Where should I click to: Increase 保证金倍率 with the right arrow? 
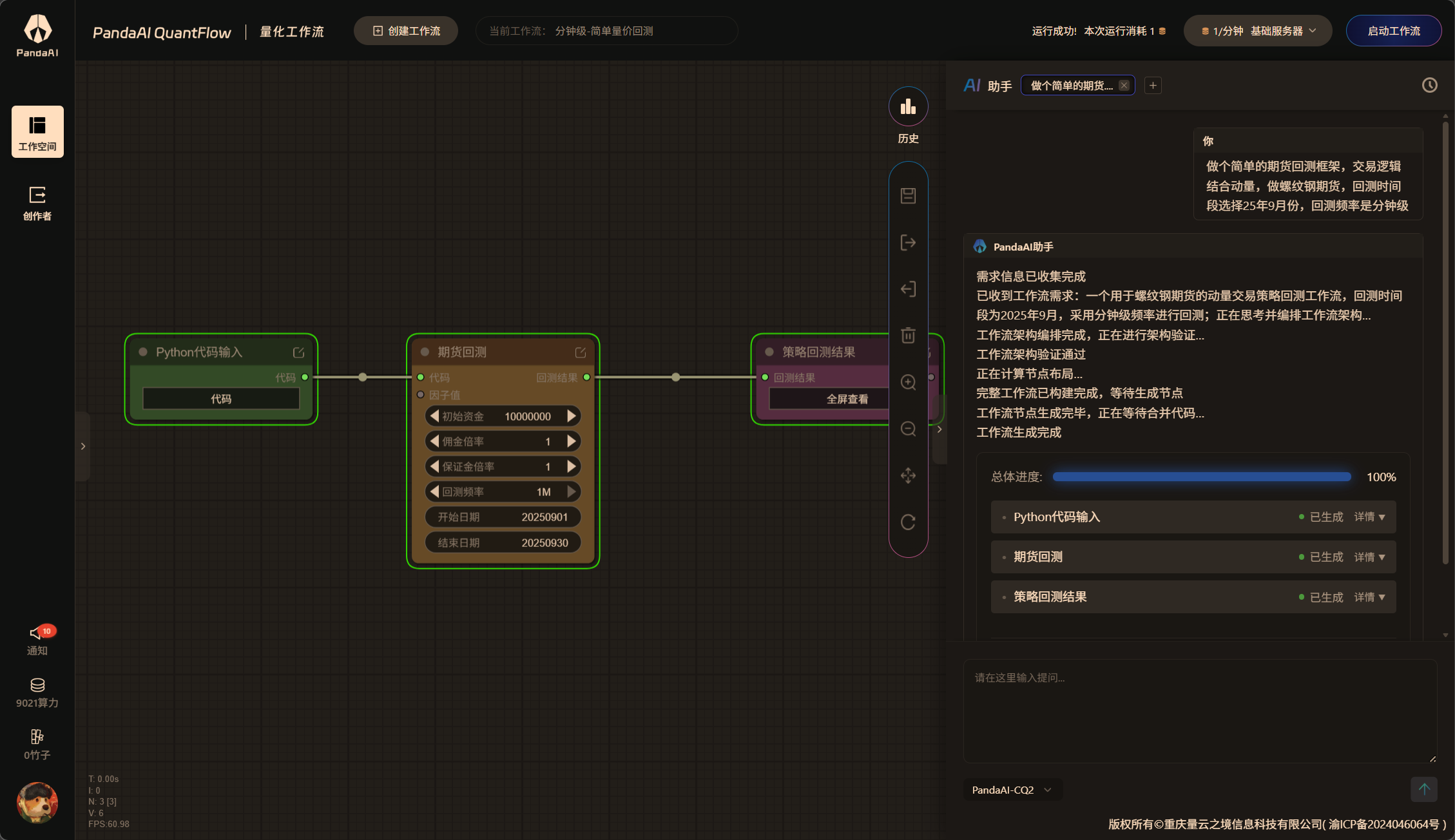[x=572, y=466]
